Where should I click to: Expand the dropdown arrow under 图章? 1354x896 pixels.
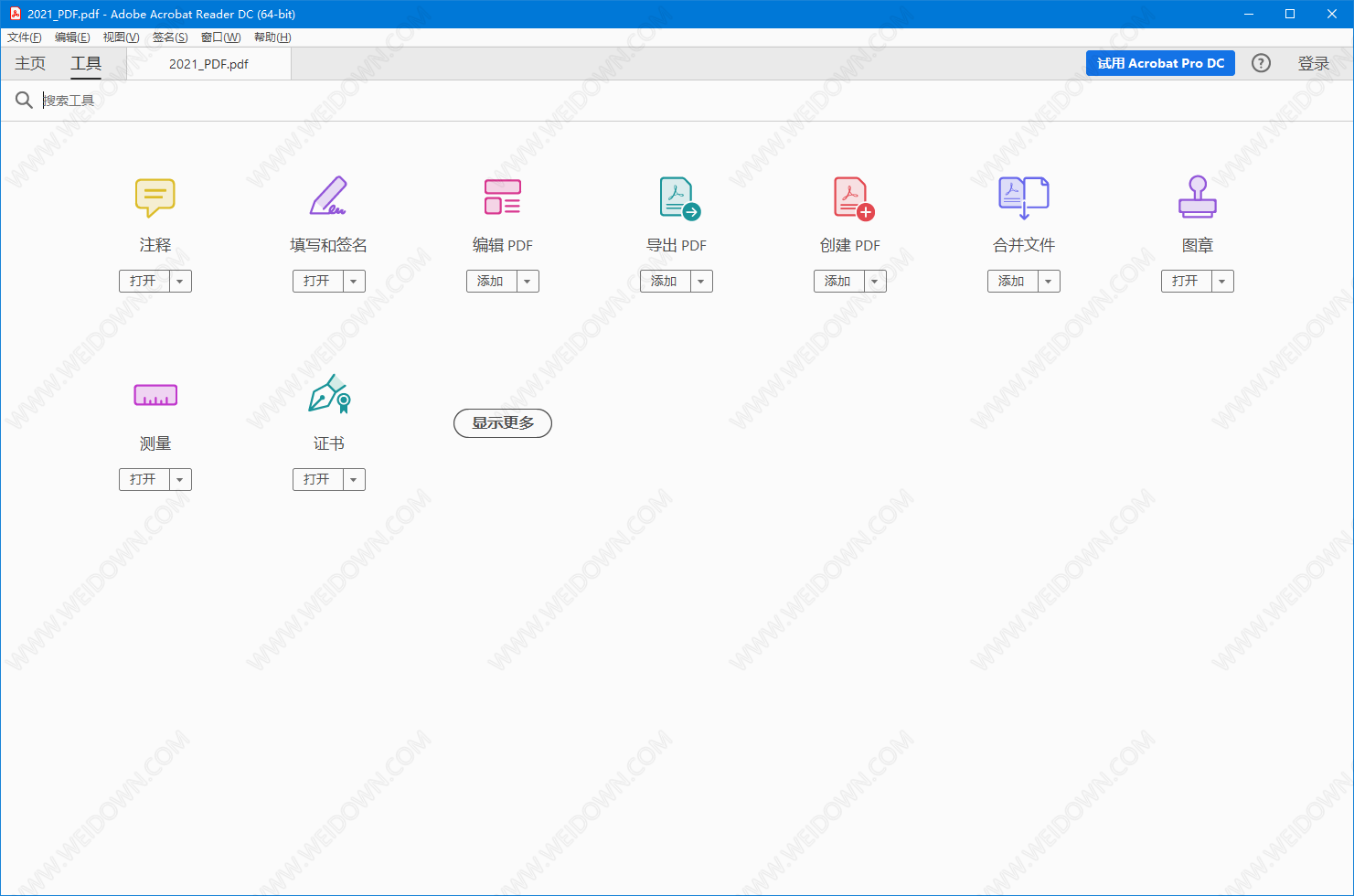1222,282
